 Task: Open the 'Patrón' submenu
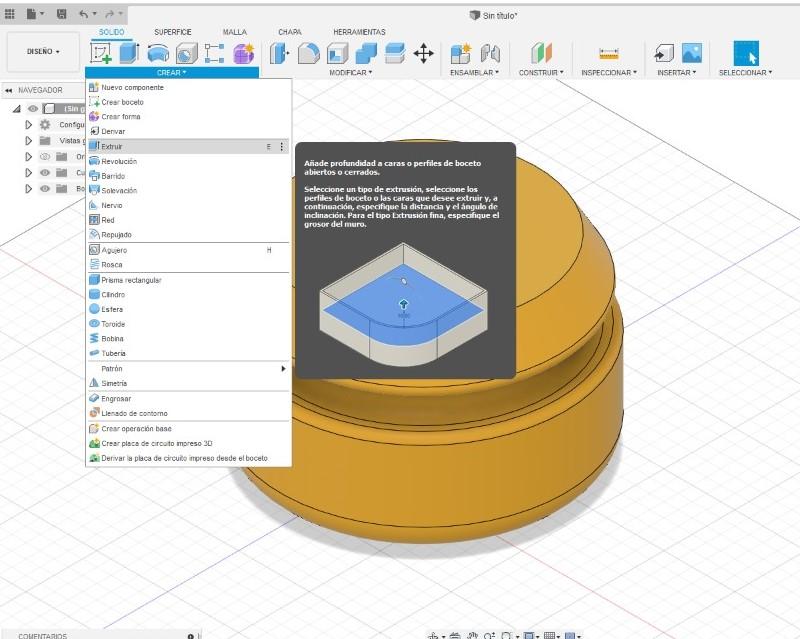(189, 368)
